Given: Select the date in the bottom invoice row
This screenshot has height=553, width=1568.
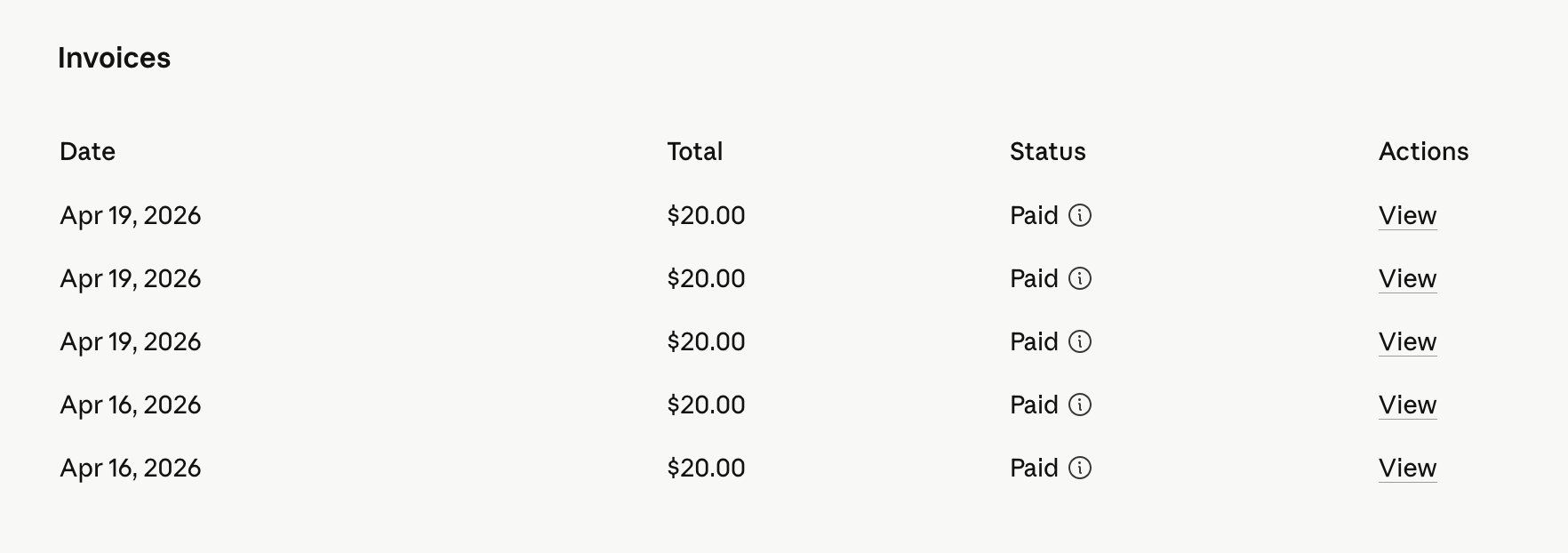Looking at the screenshot, I should pyautogui.click(x=130, y=469).
